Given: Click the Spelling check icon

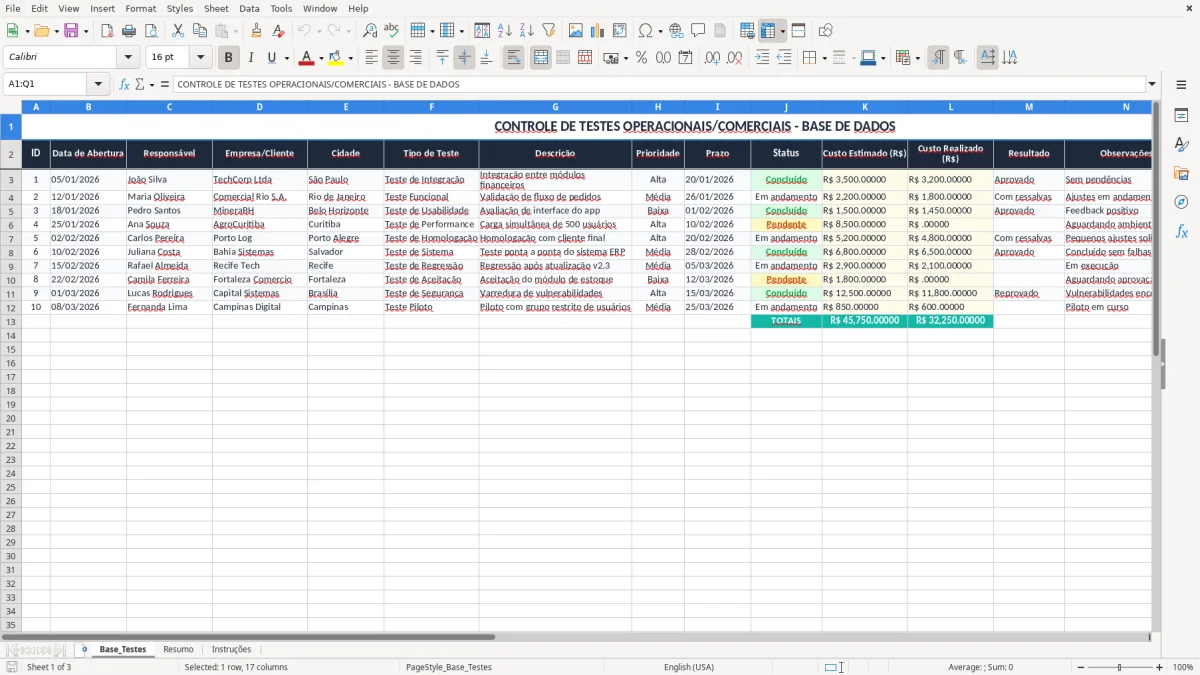Looking at the screenshot, I should pyautogui.click(x=391, y=31).
